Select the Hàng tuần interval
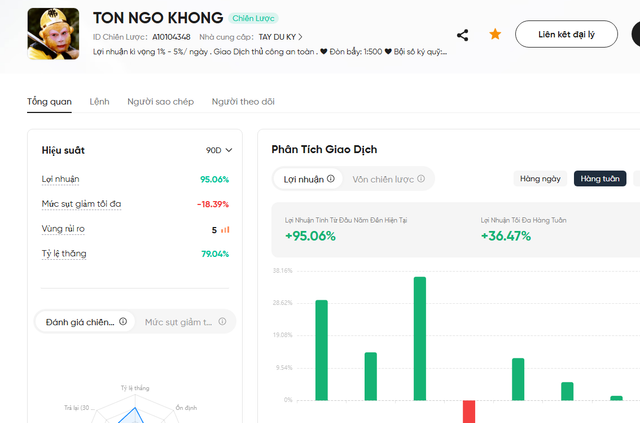This screenshot has width=640, height=423. click(600, 178)
